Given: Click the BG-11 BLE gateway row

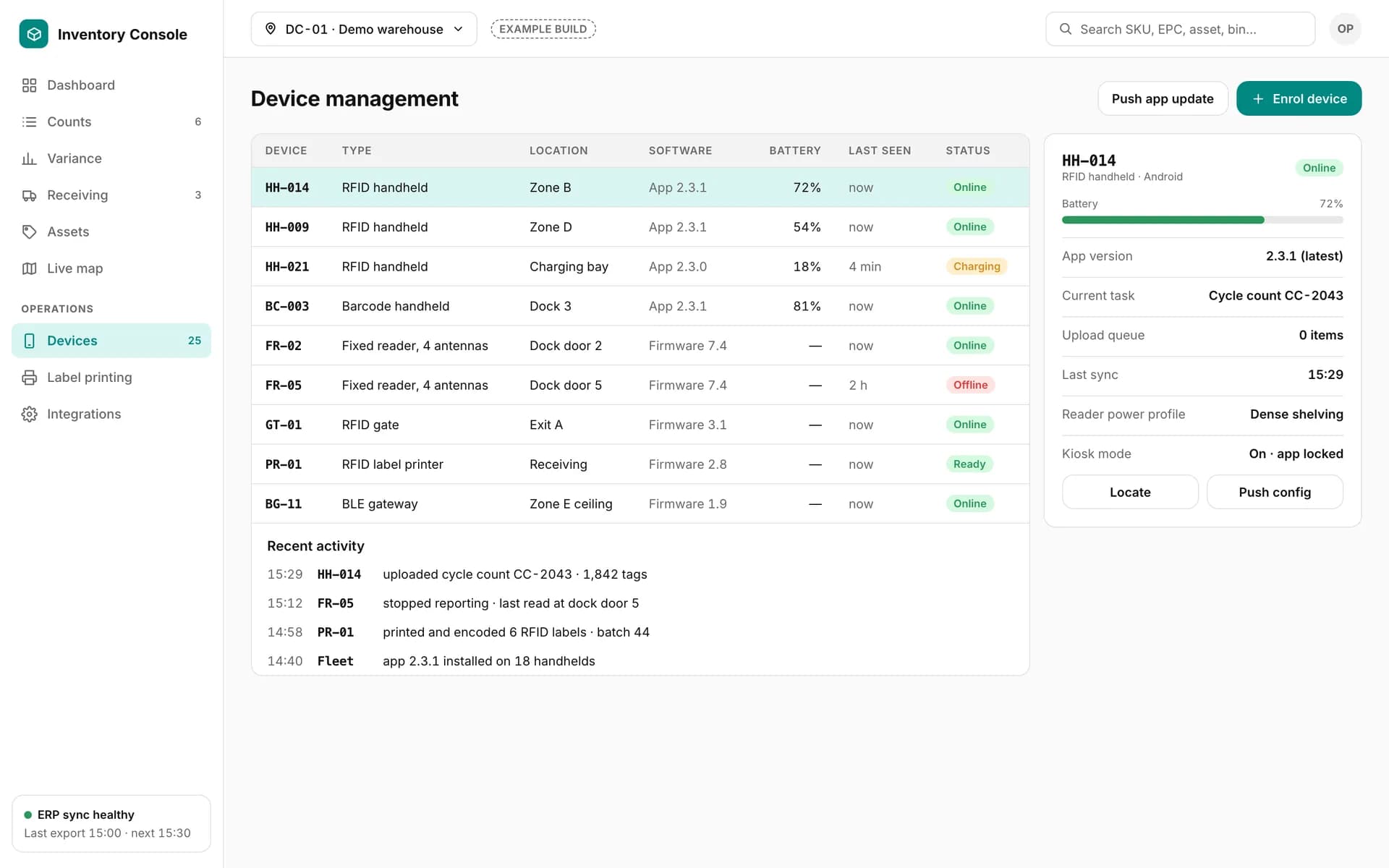Looking at the screenshot, I should coord(640,504).
